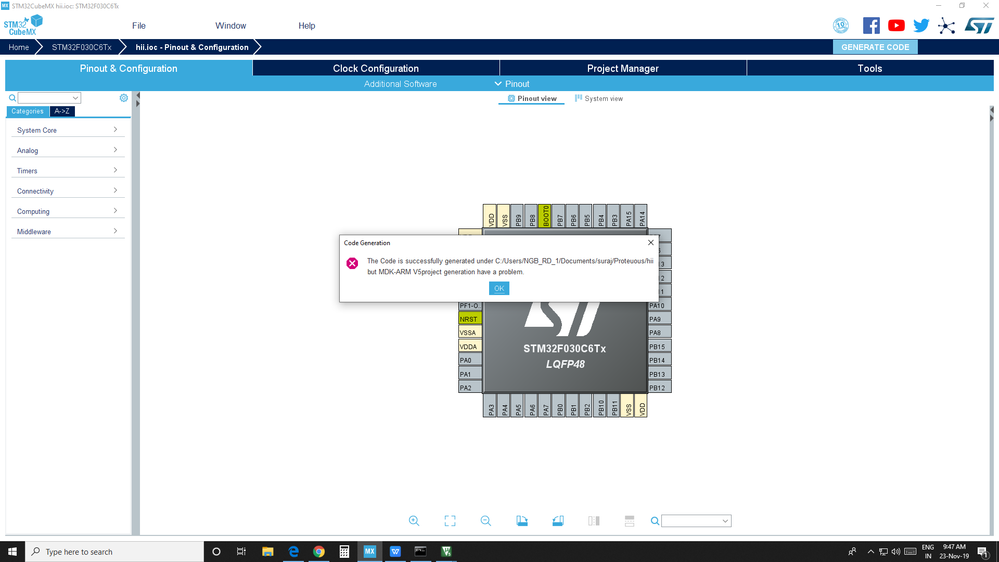The image size is (999, 562).
Task: Rotate chip view counterclockwise icon
Action: tap(557, 521)
